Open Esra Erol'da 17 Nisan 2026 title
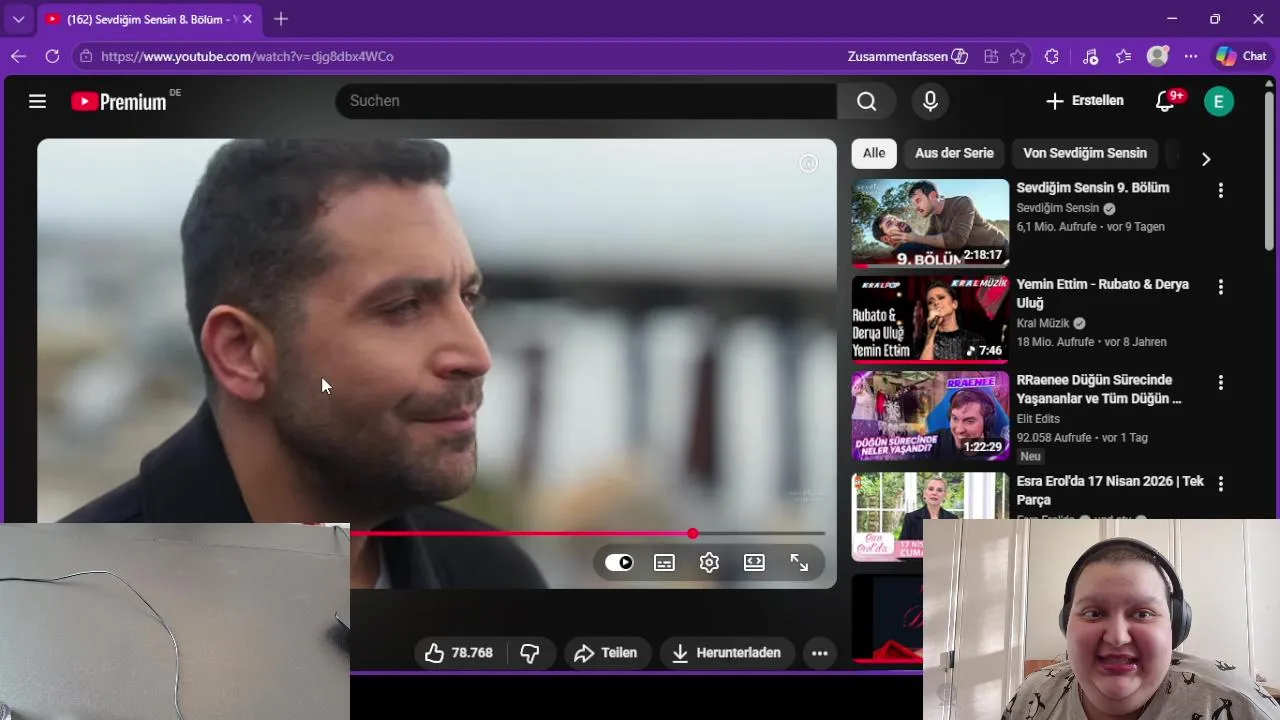 tap(1110, 490)
